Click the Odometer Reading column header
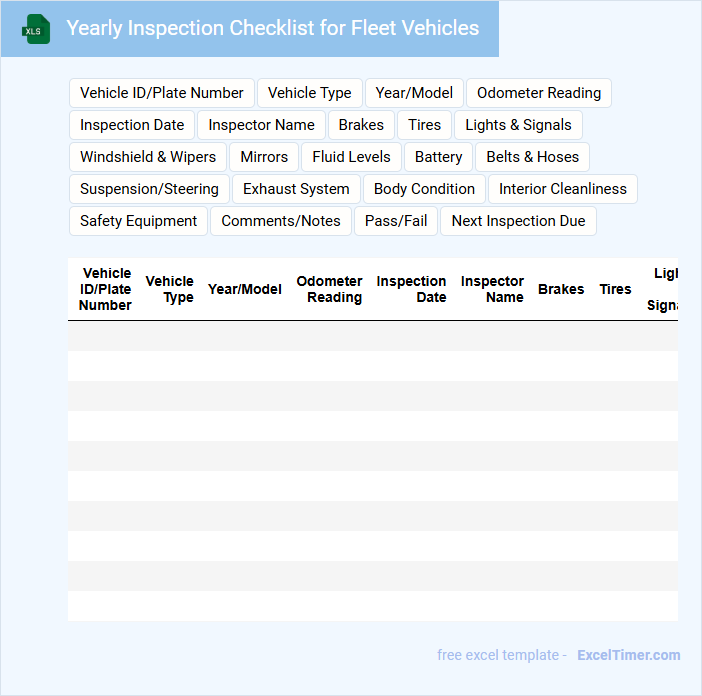 tap(330, 289)
